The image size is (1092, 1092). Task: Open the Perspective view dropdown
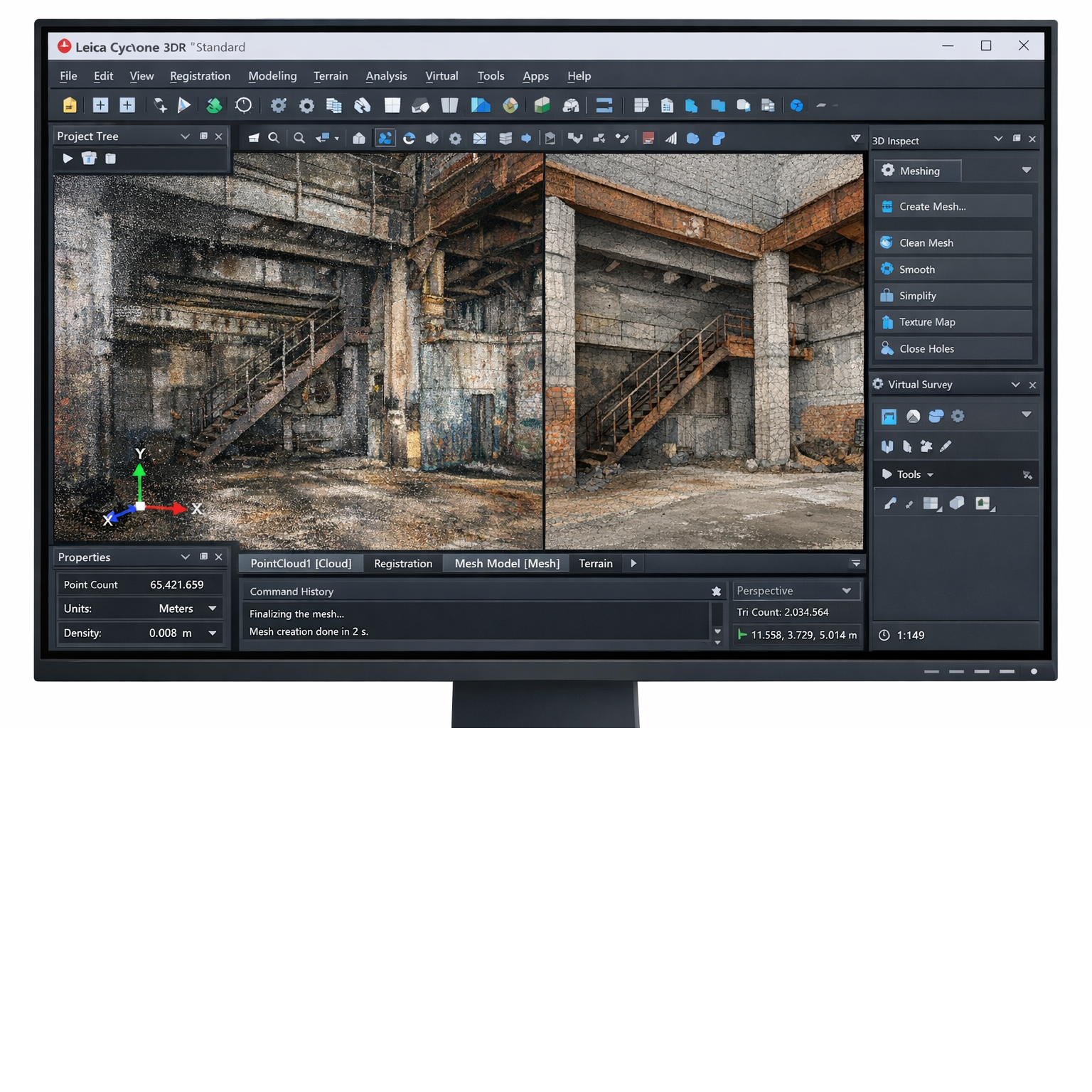pos(846,591)
